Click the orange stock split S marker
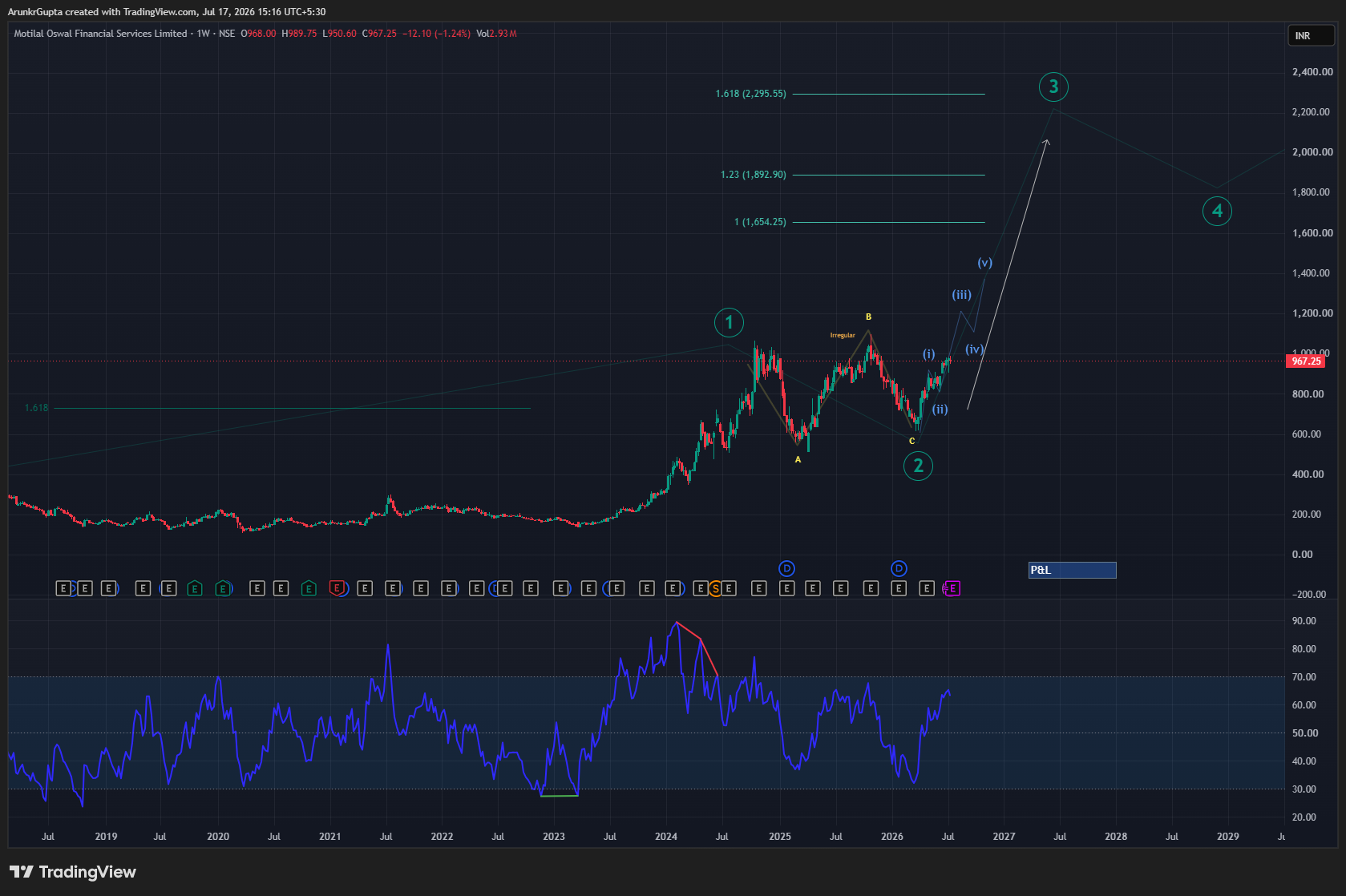 coord(715,588)
